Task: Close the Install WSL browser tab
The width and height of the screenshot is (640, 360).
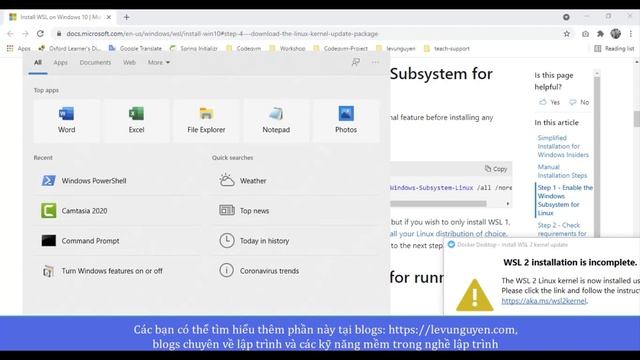Action: tap(109, 17)
